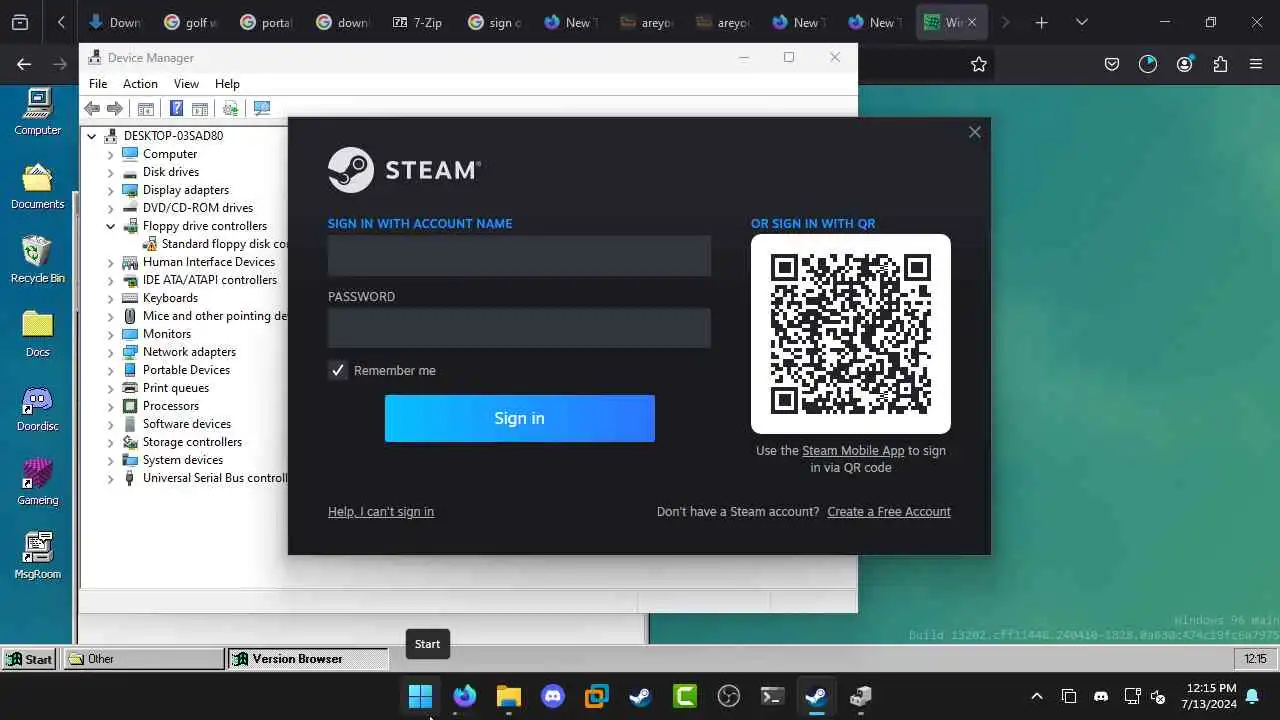
Task: Switch to the golf browser tab
Action: (189, 22)
